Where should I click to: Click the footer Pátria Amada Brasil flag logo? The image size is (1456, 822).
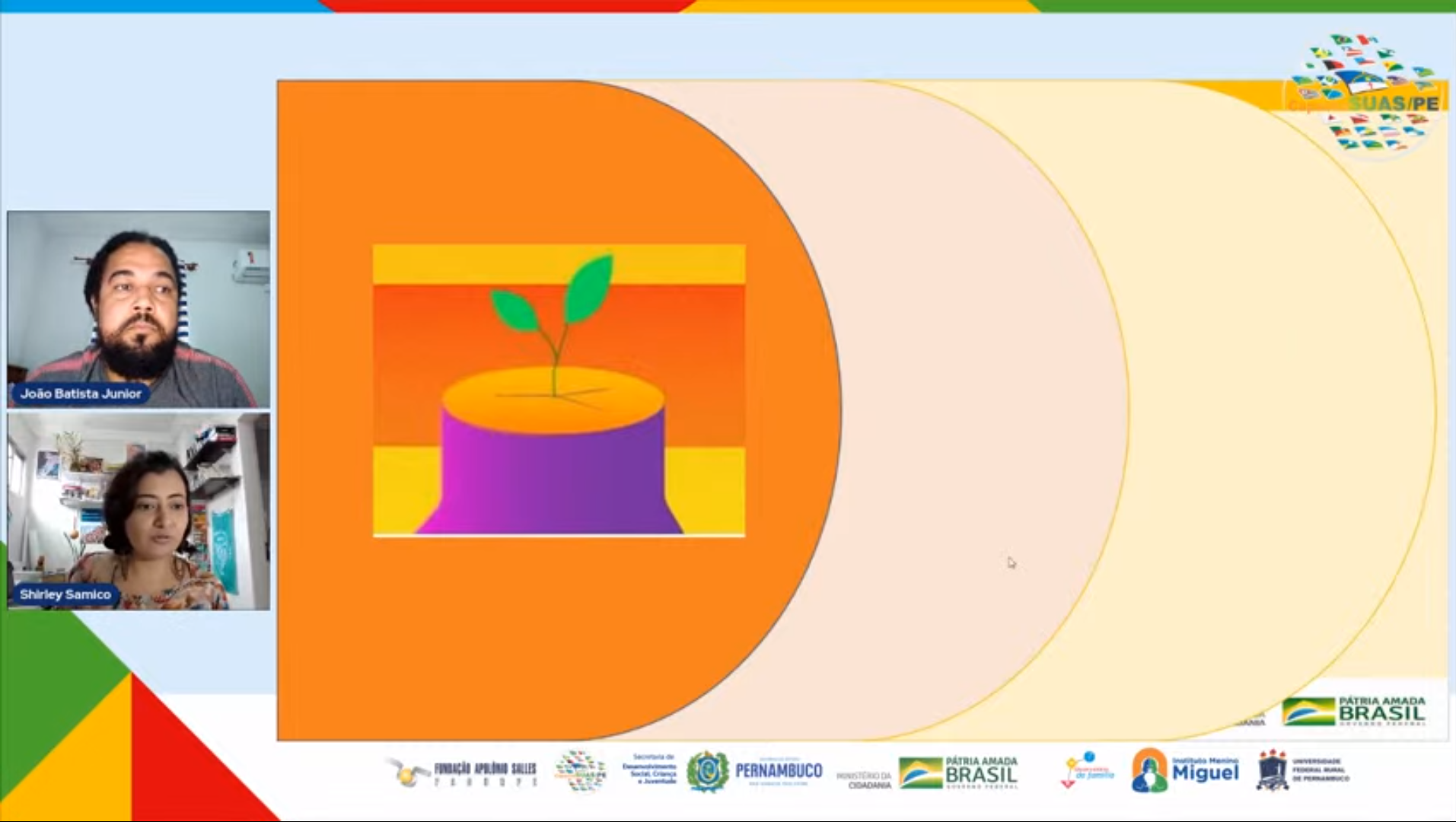tap(958, 773)
